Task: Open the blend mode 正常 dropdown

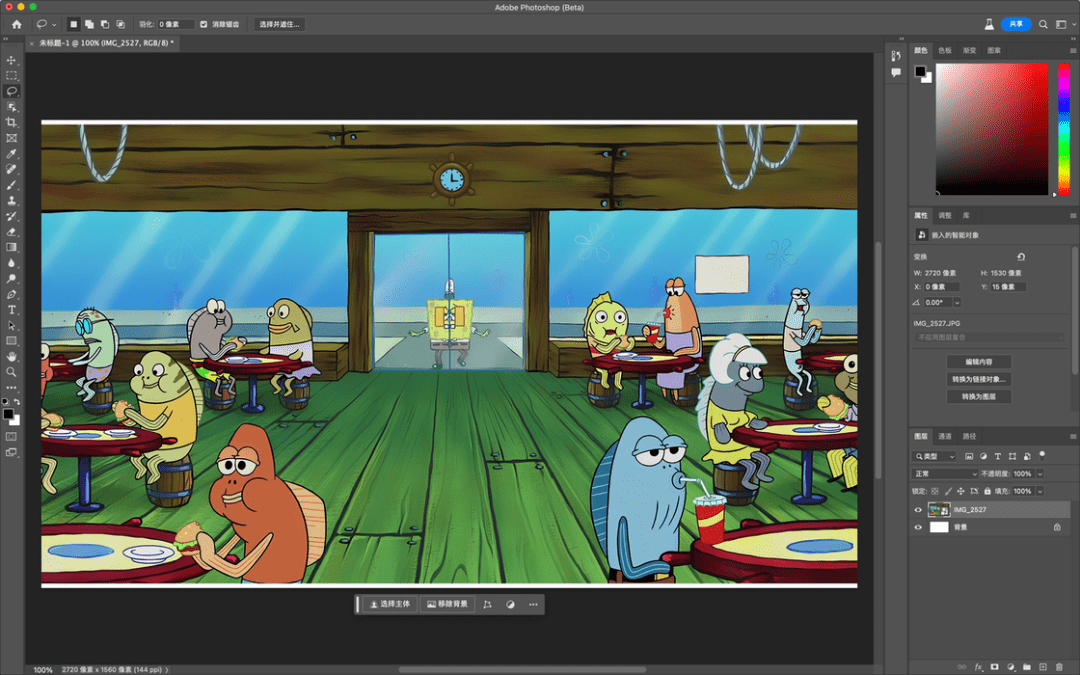Action: [x=945, y=474]
